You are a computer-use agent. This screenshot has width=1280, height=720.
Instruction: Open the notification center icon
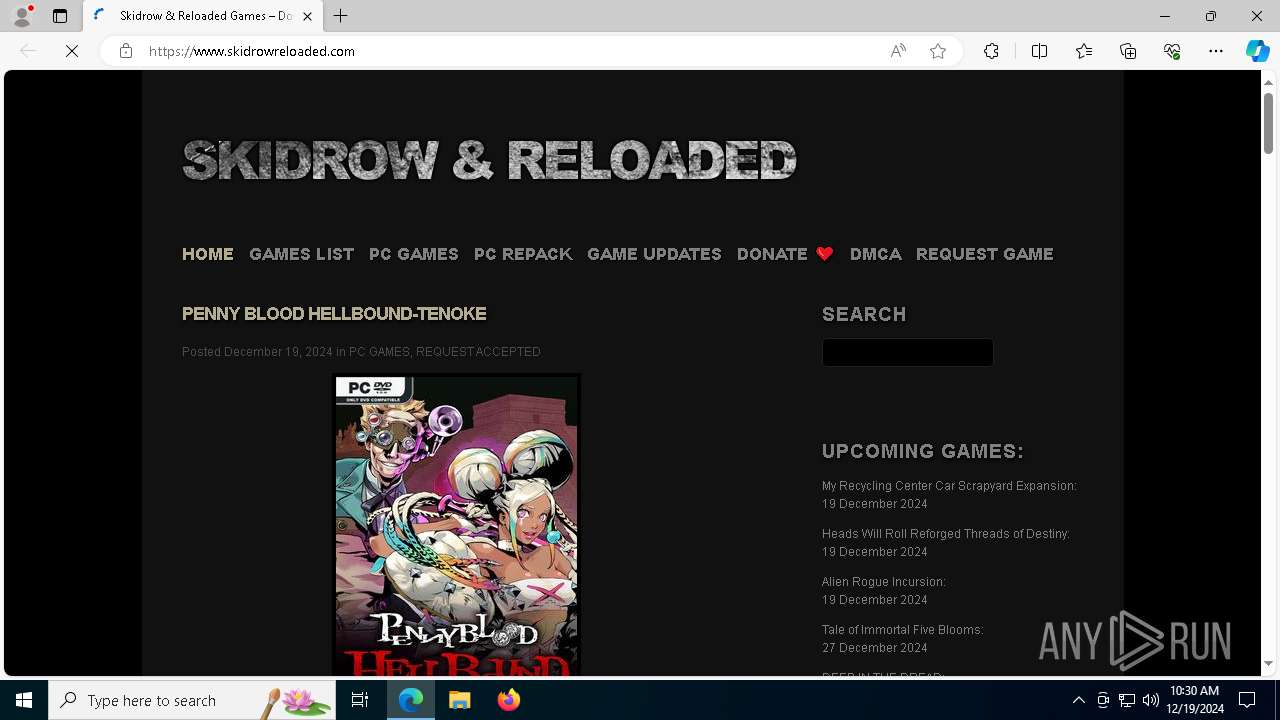(x=1247, y=700)
